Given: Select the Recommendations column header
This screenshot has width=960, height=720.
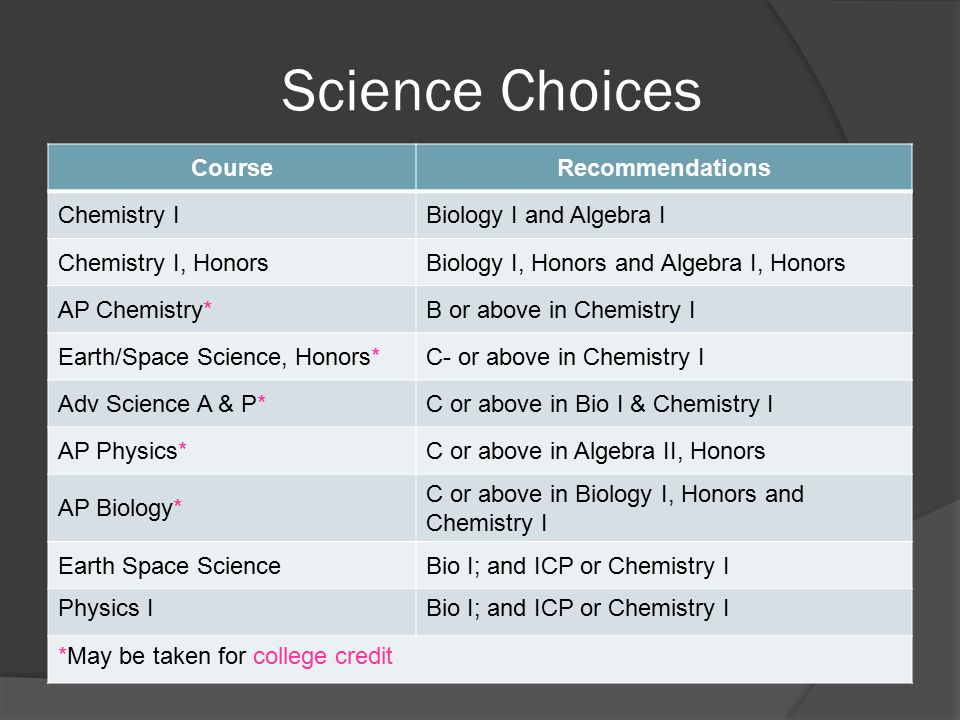Looking at the screenshot, I should tap(664, 167).
